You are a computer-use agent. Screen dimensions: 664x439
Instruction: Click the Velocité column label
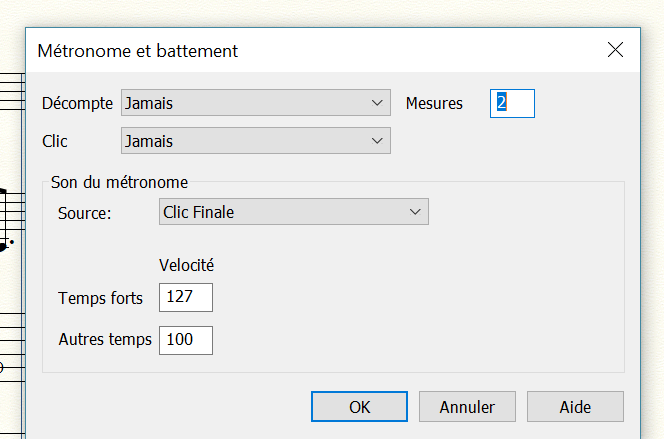point(187,265)
